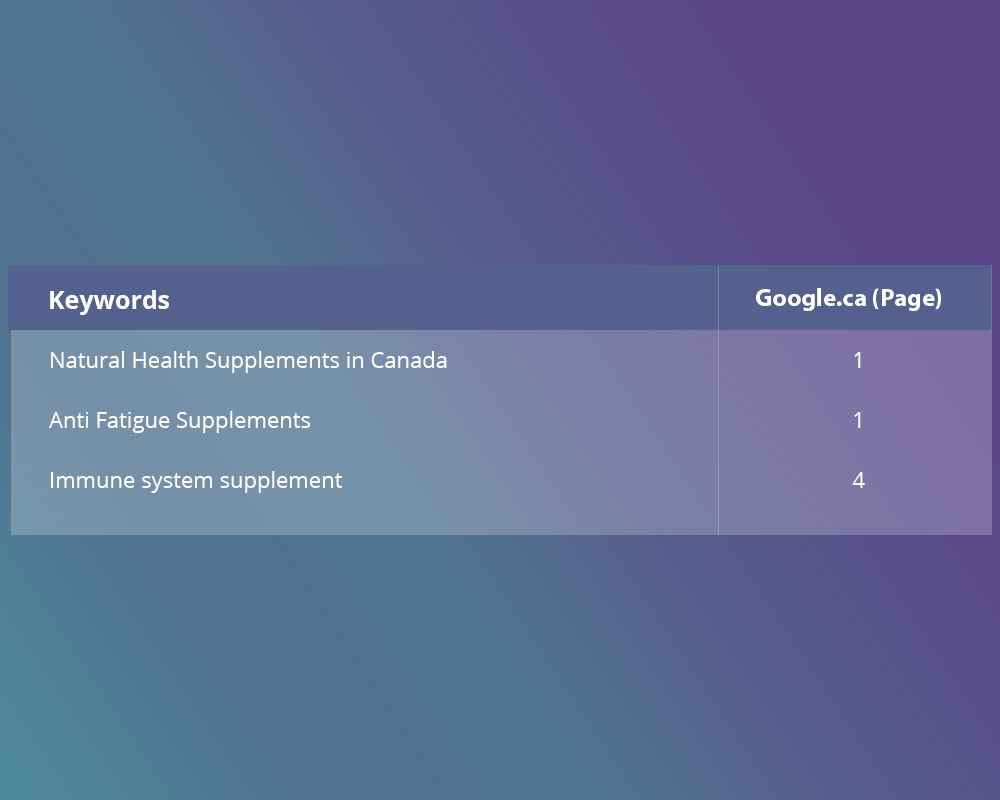Click page value 4 for Immune system supplement
The height and width of the screenshot is (800, 1000).
858,480
